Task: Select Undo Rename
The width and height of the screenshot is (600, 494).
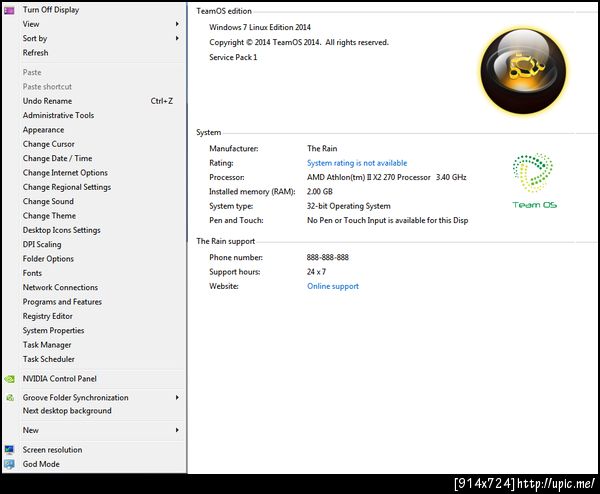Action: tap(47, 101)
